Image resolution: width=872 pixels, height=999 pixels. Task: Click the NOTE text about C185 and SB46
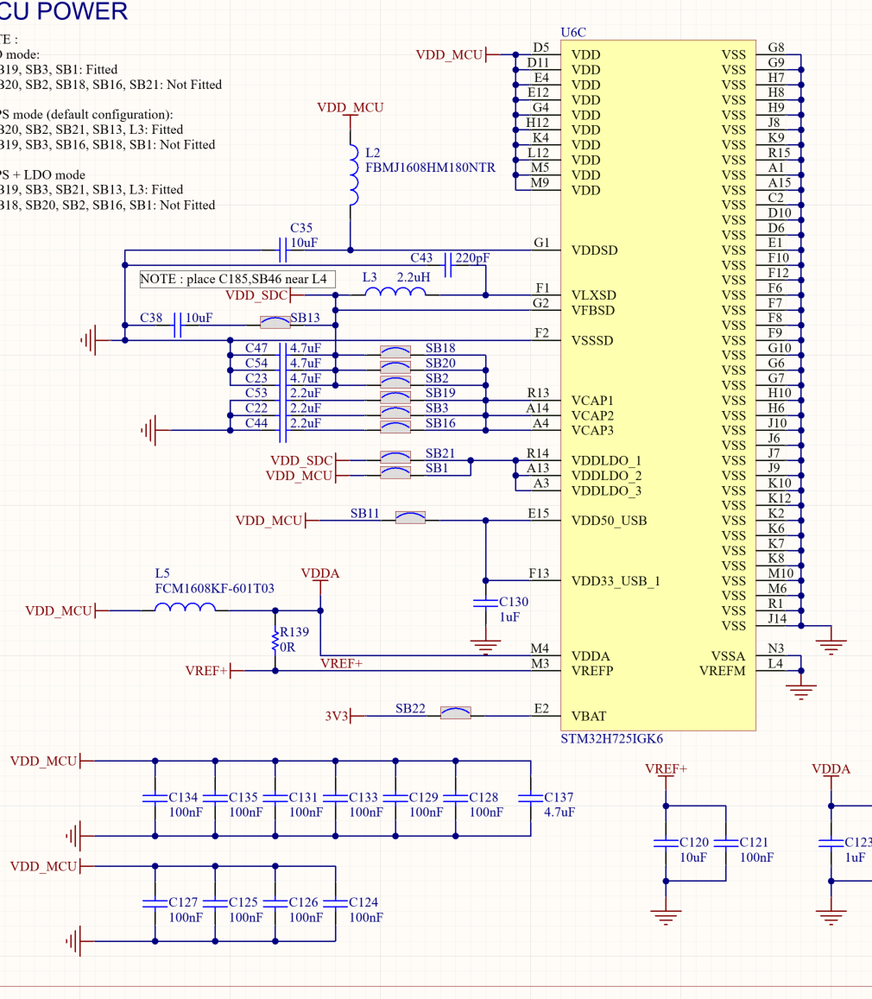(x=237, y=278)
